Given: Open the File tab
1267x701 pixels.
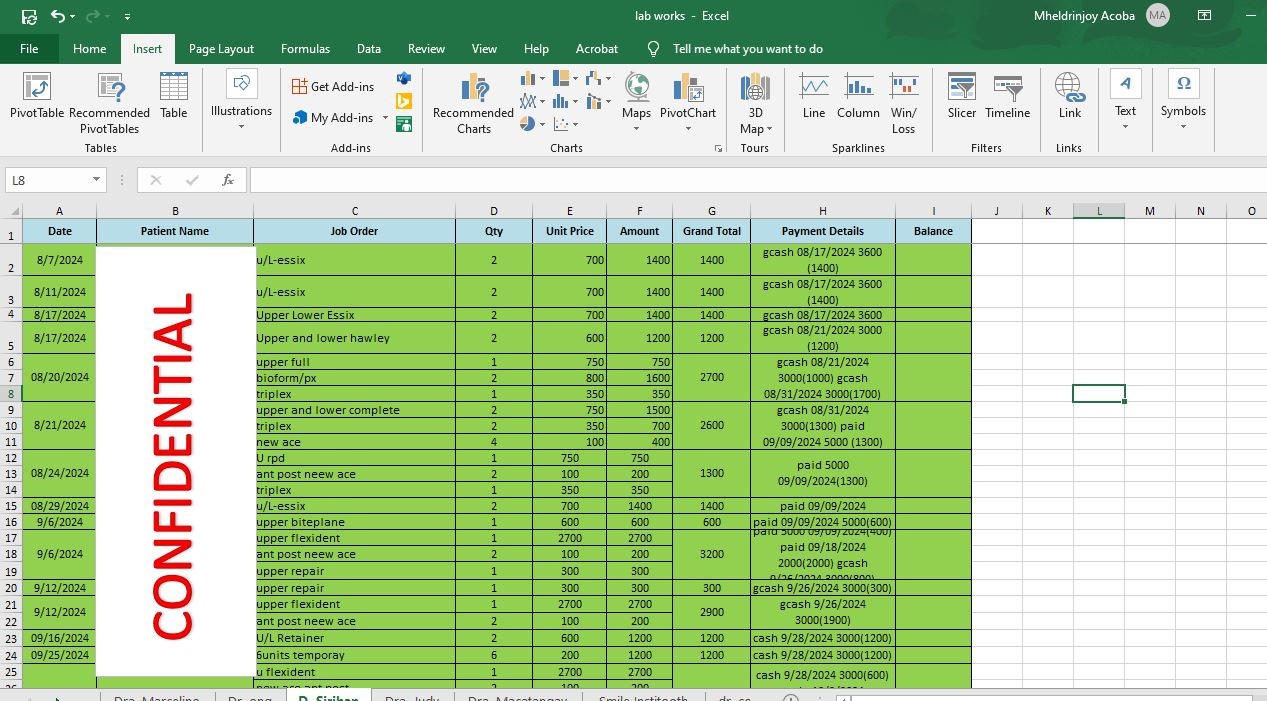Looking at the screenshot, I should click(x=29, y=49).
